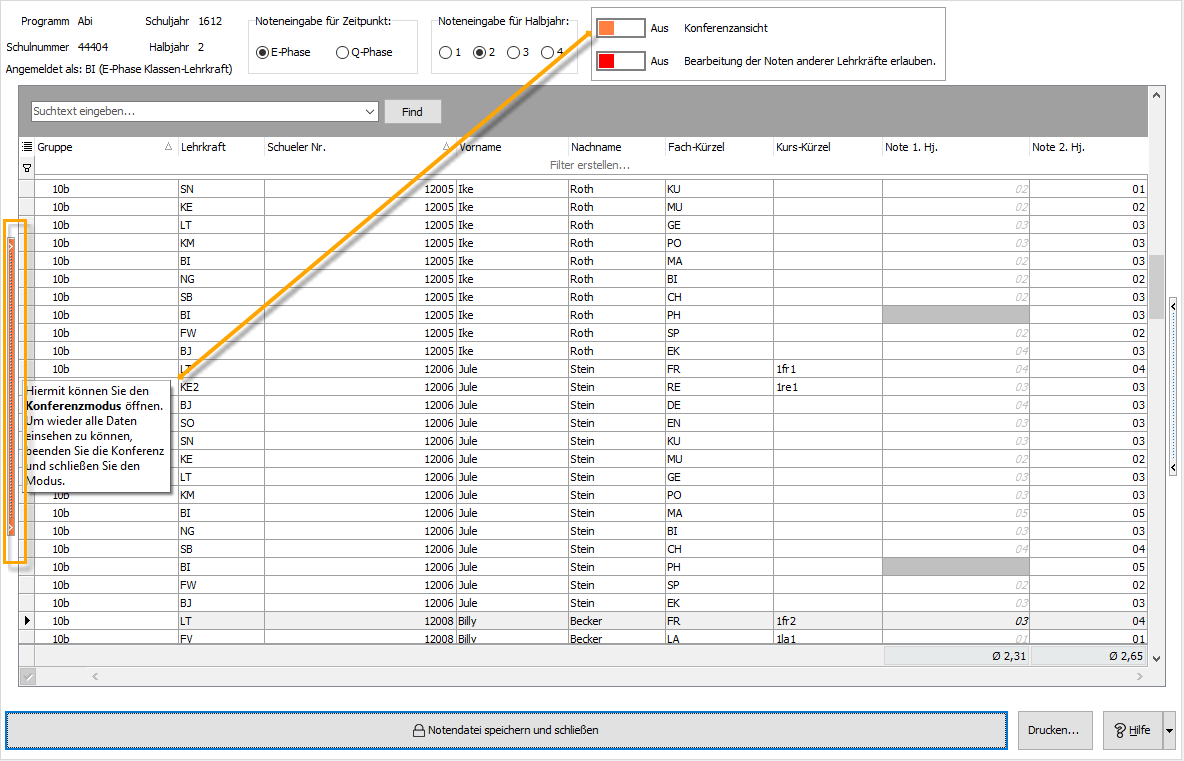Toggle the Konferenzansicht switch
Image resolution: width=1184 pixels, height=761 pixels.
coord(620,28)
